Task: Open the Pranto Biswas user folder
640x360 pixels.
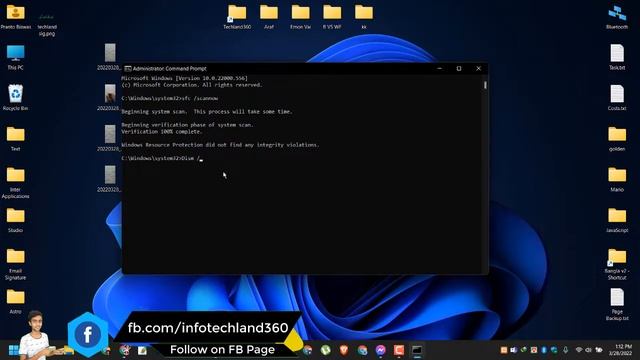Action: (16, 17)
